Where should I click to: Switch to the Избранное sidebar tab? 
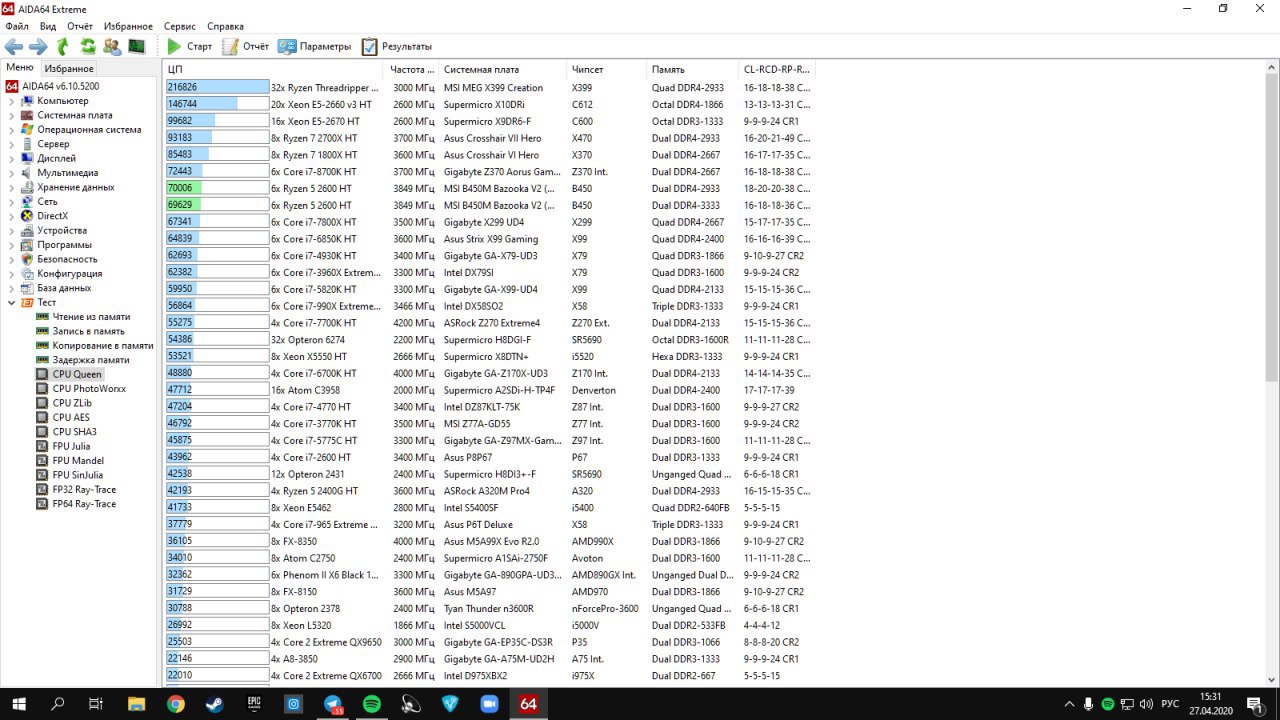pyautogui.click(x=69, y=69)
